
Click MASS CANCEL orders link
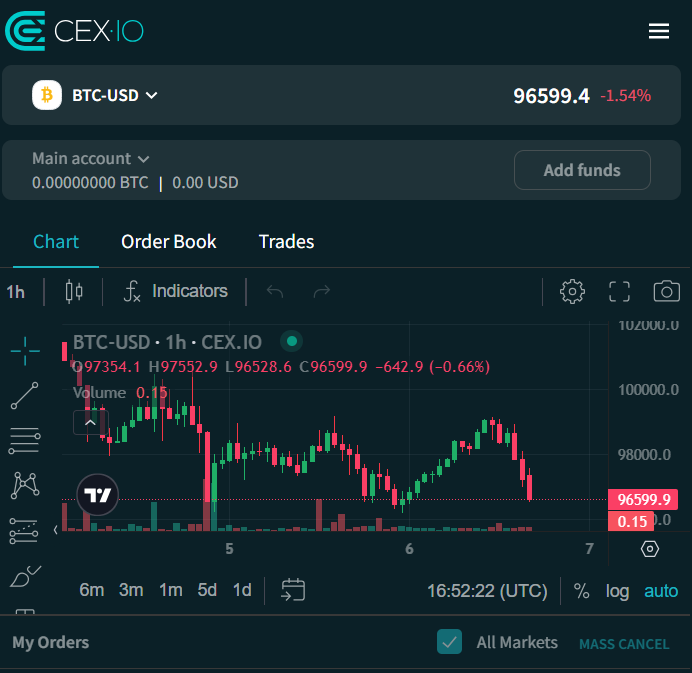point(624,644)
